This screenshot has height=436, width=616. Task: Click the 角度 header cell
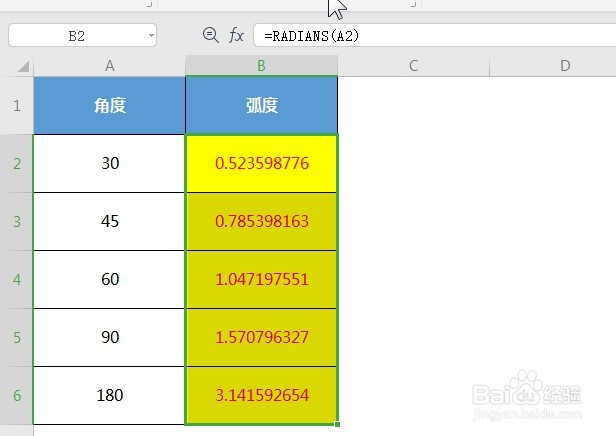110,105
